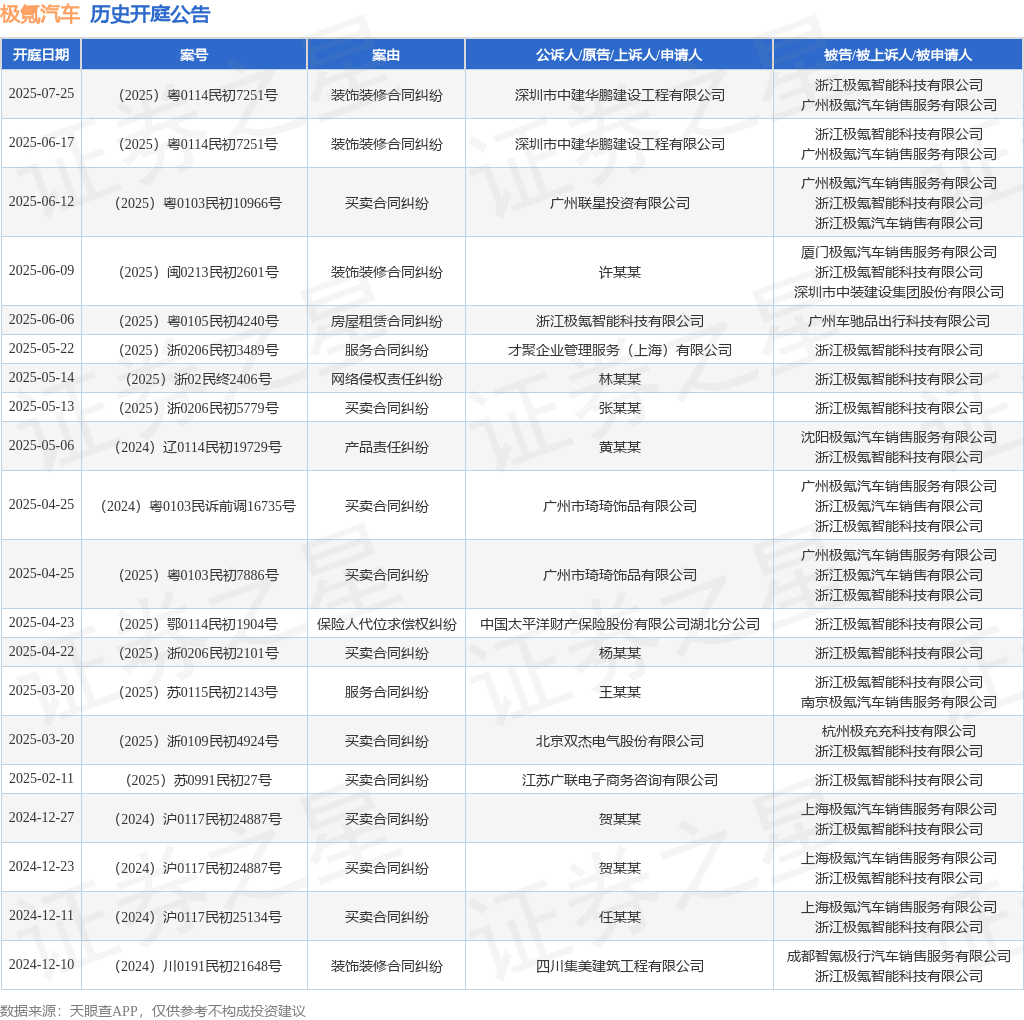This screenshot has width=1024, height=1020.
Task: Click plaintiff cell 黄某某
Action: click(x=620, y=447)
